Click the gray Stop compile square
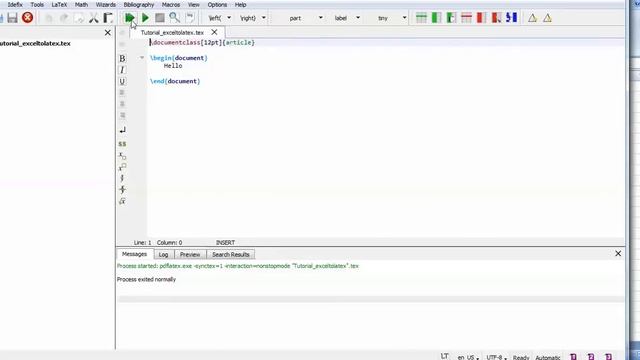640x360 pixels. click(160, 18)
